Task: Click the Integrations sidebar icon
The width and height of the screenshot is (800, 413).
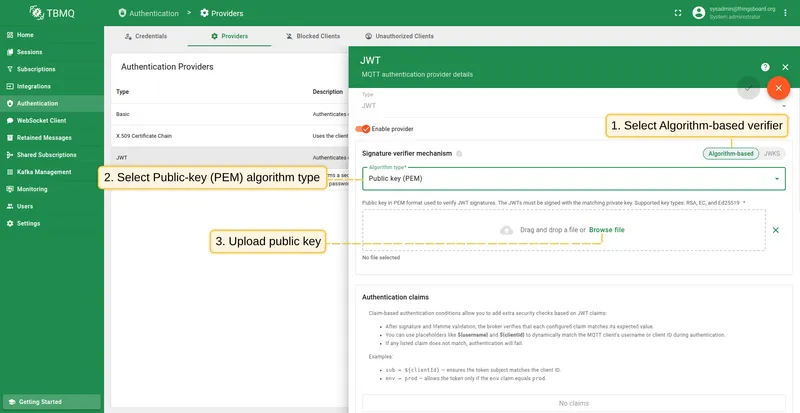Action: (x=10, y=86)
